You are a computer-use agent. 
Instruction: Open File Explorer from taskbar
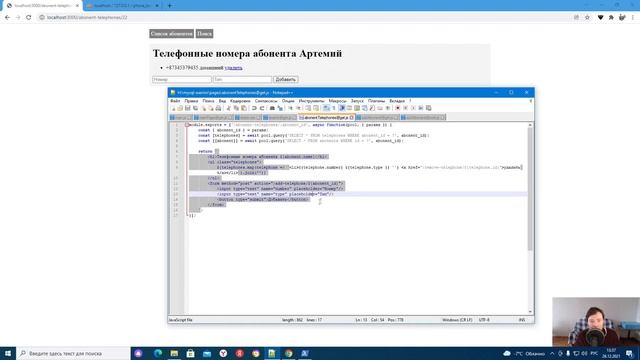[174, 353]
